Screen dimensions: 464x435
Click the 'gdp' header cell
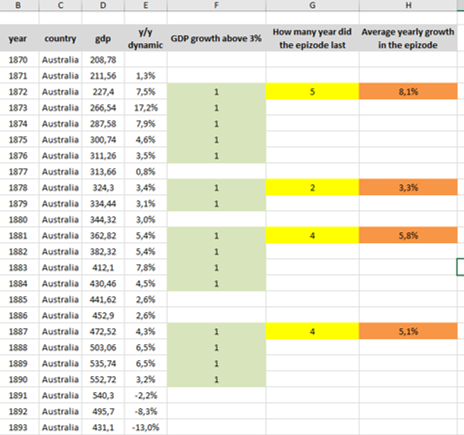(103, 38)
